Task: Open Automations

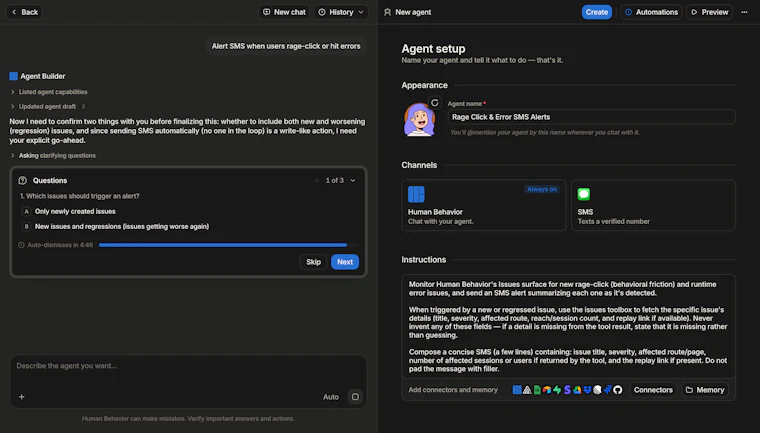Action: (651, 12)
